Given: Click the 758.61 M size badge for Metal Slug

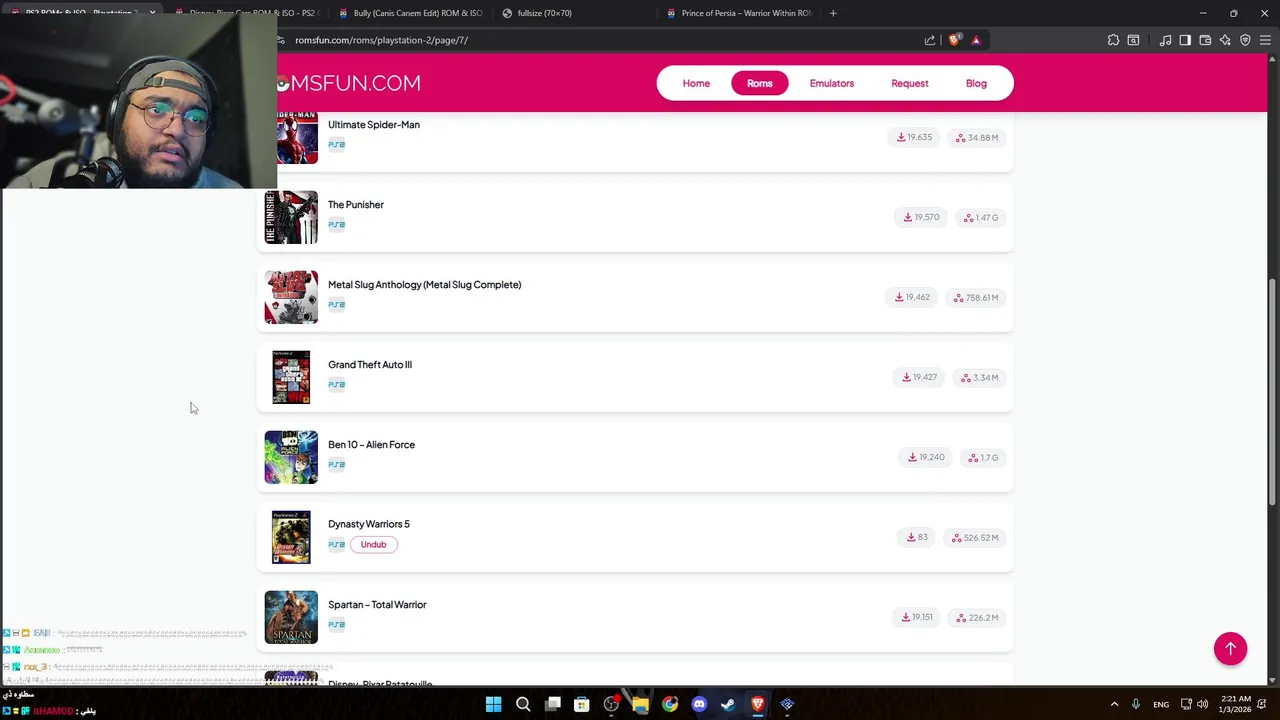Looking at the screenshot, I should [976, 297].
